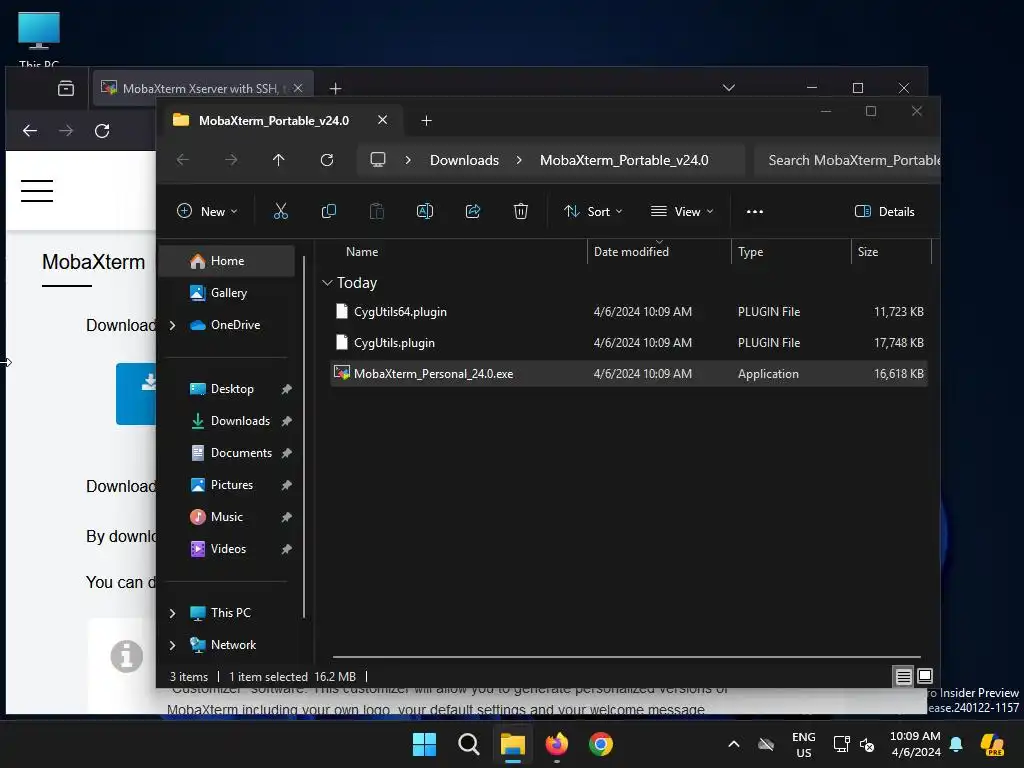Open the Sort dropdown menu
The image size is (1024, 768).
594,212
